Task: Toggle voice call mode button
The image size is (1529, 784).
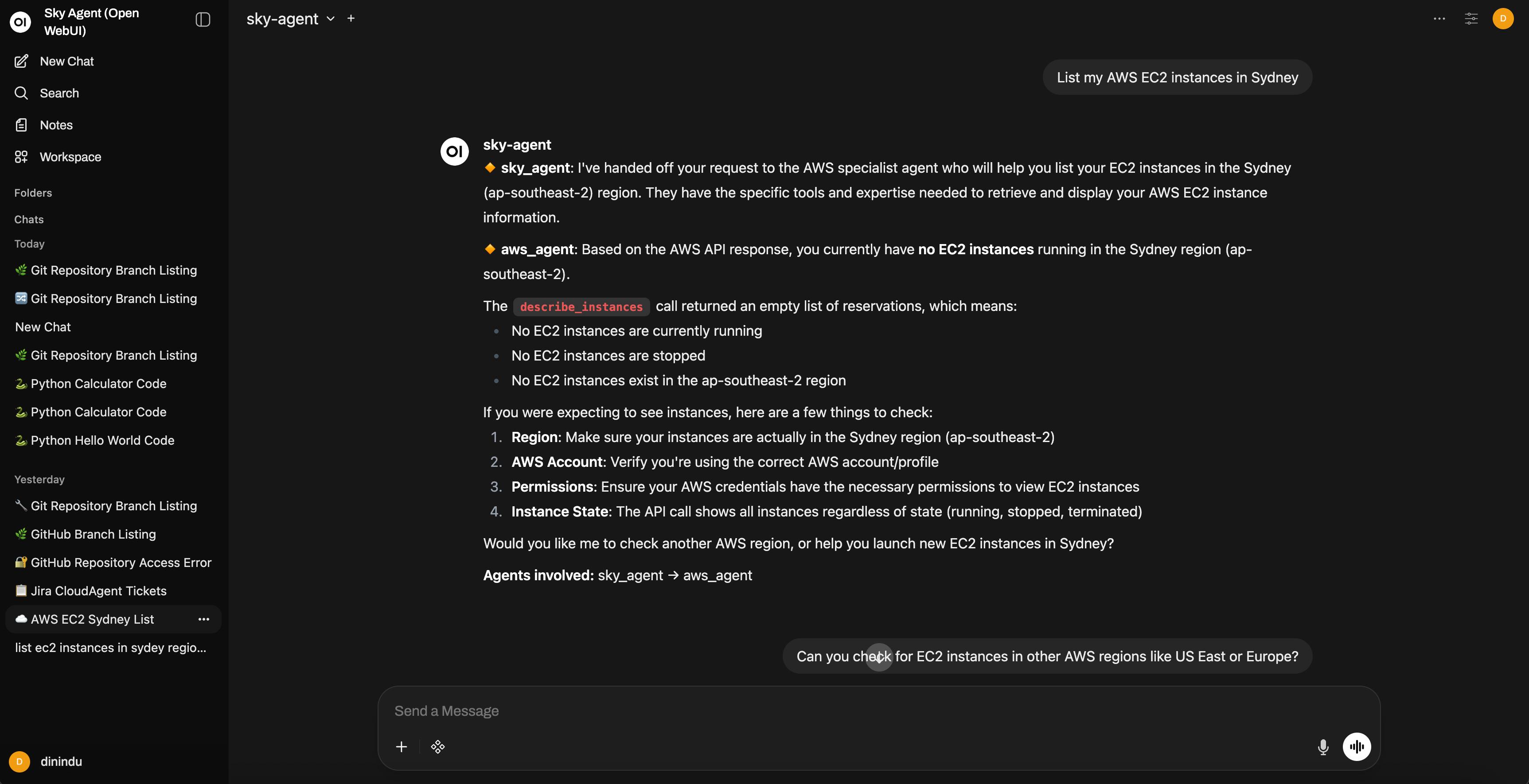Action: click(1357, 747)
